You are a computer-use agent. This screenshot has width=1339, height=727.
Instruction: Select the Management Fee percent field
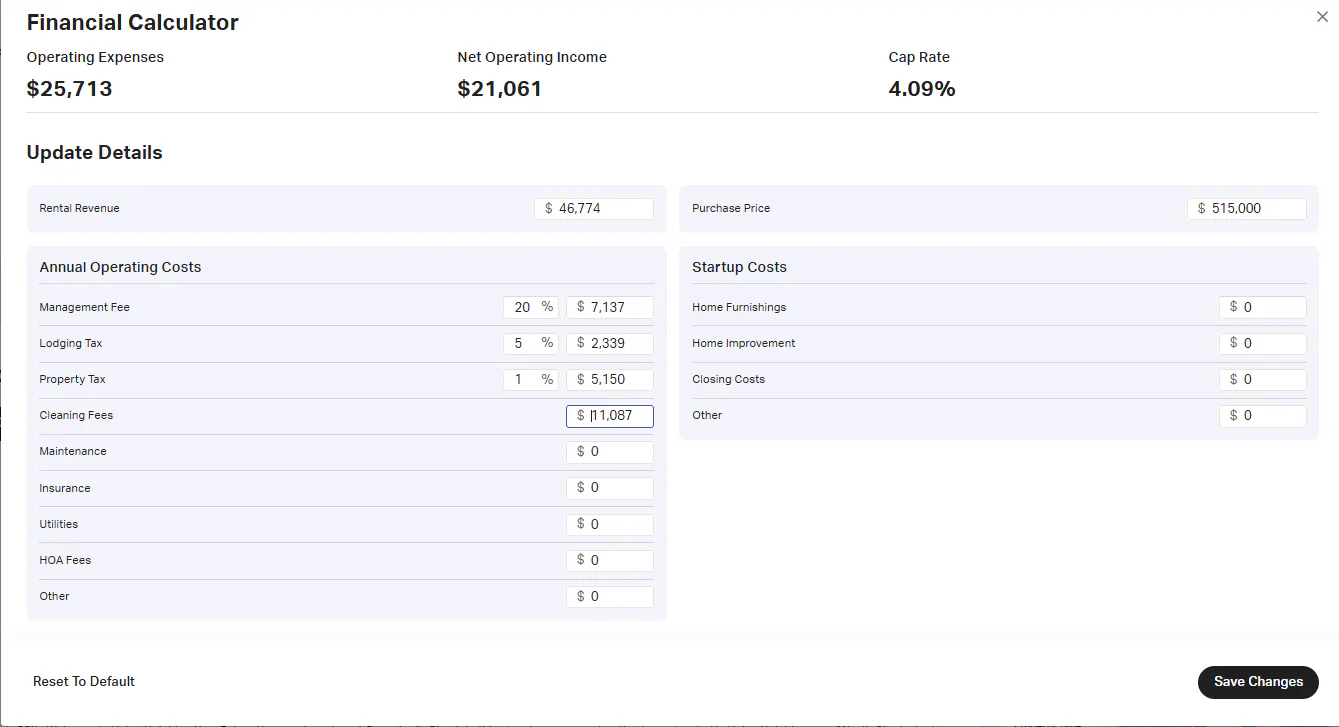click(530, 307)
